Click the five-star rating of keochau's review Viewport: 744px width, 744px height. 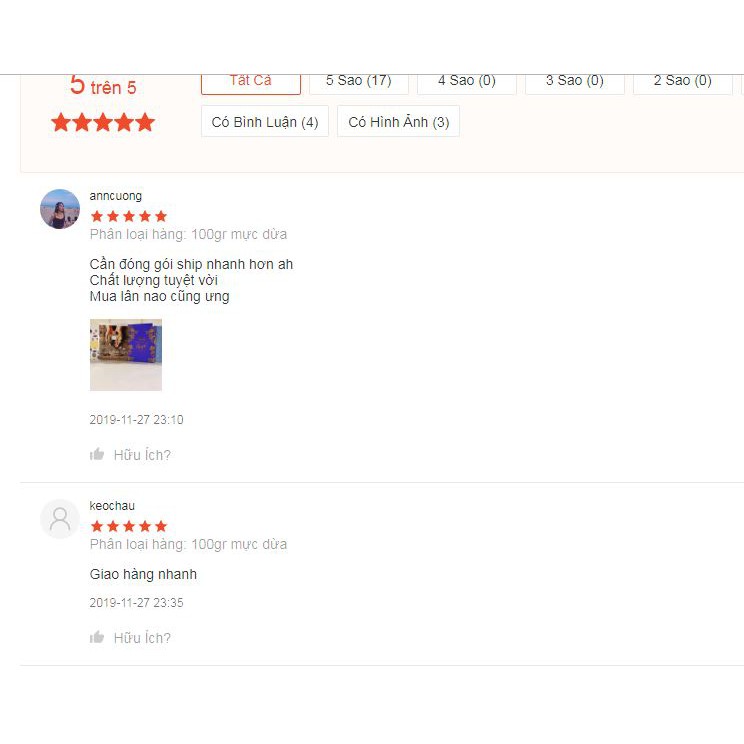point(129,526)
